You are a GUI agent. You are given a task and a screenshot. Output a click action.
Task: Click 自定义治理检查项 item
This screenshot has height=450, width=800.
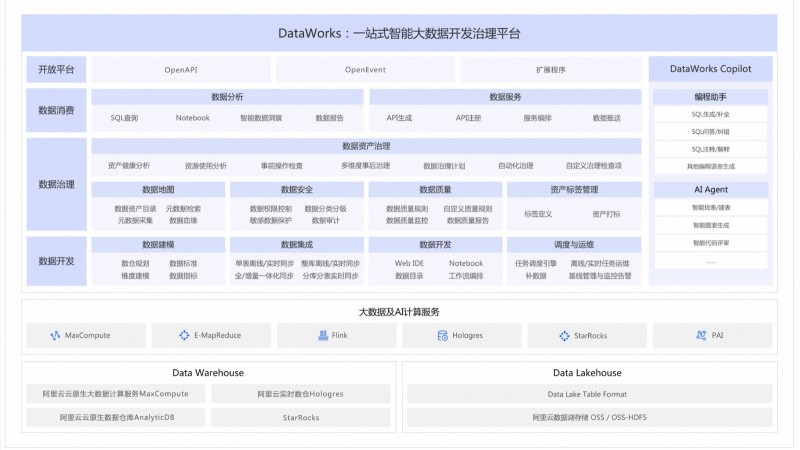[594, 166]
